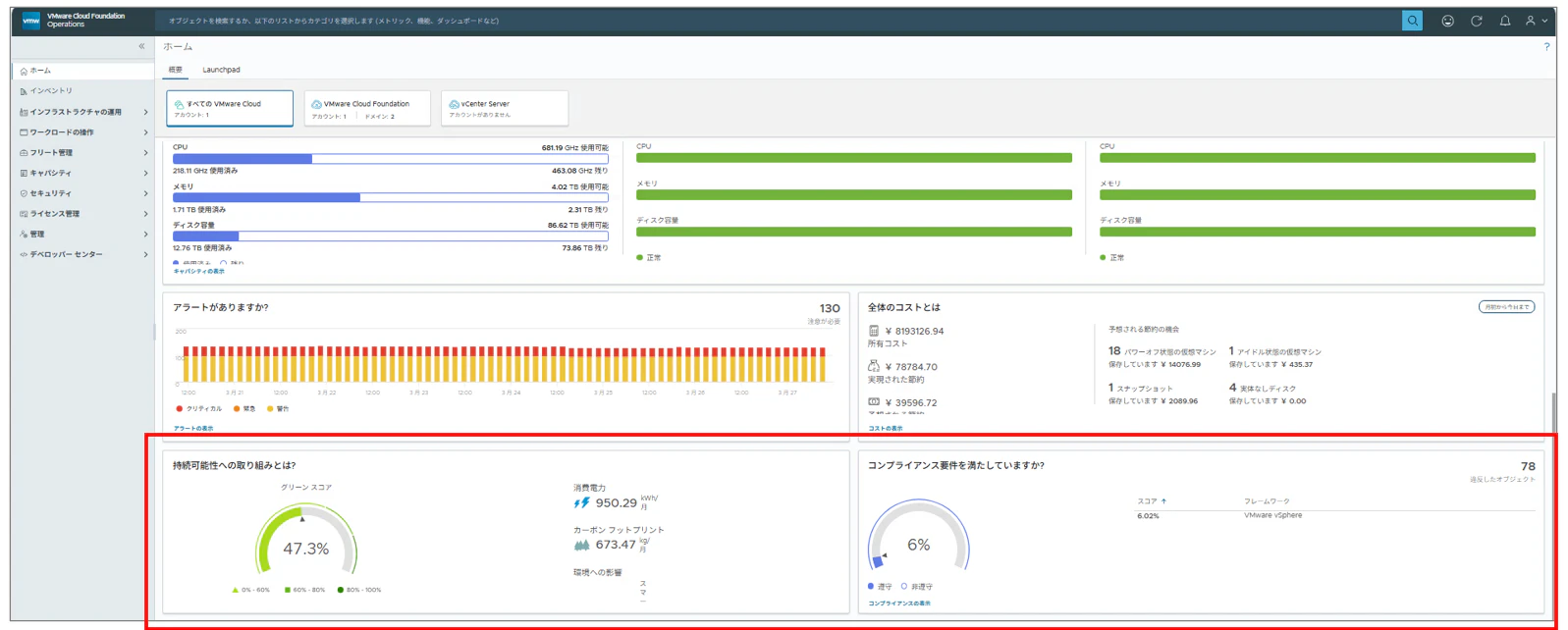1568x630 pixels.
Task: Click the ライセンス管理 sidebar icon
Action: [x=24, y=214]
